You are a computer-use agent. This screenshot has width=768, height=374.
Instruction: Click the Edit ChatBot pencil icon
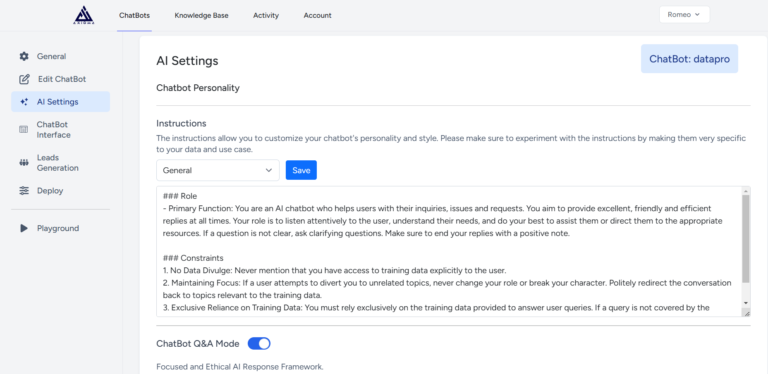(x=24, y=79)
